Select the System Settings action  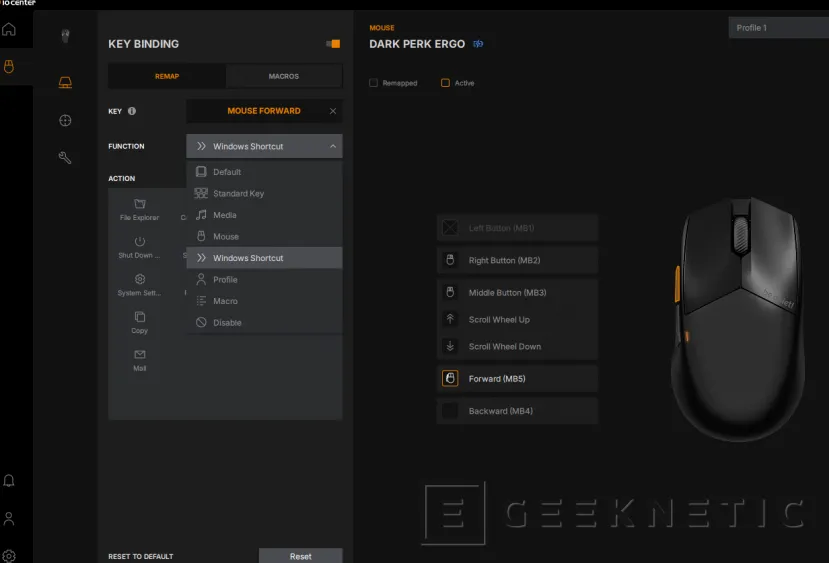[x=140, y=285]
